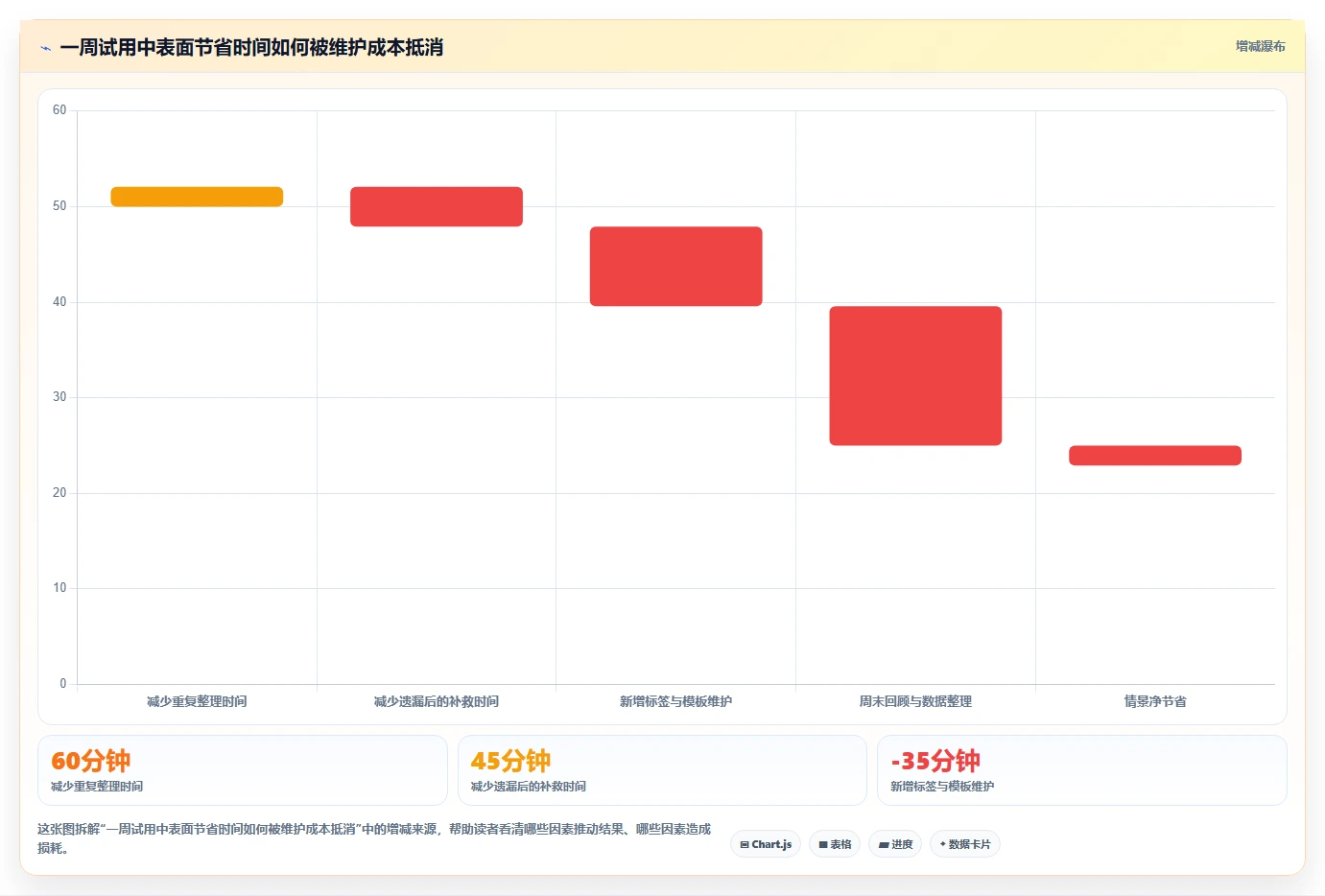Select the 数据卡片 chip
Screen dimensions: 1325x896
click(964, 844)
